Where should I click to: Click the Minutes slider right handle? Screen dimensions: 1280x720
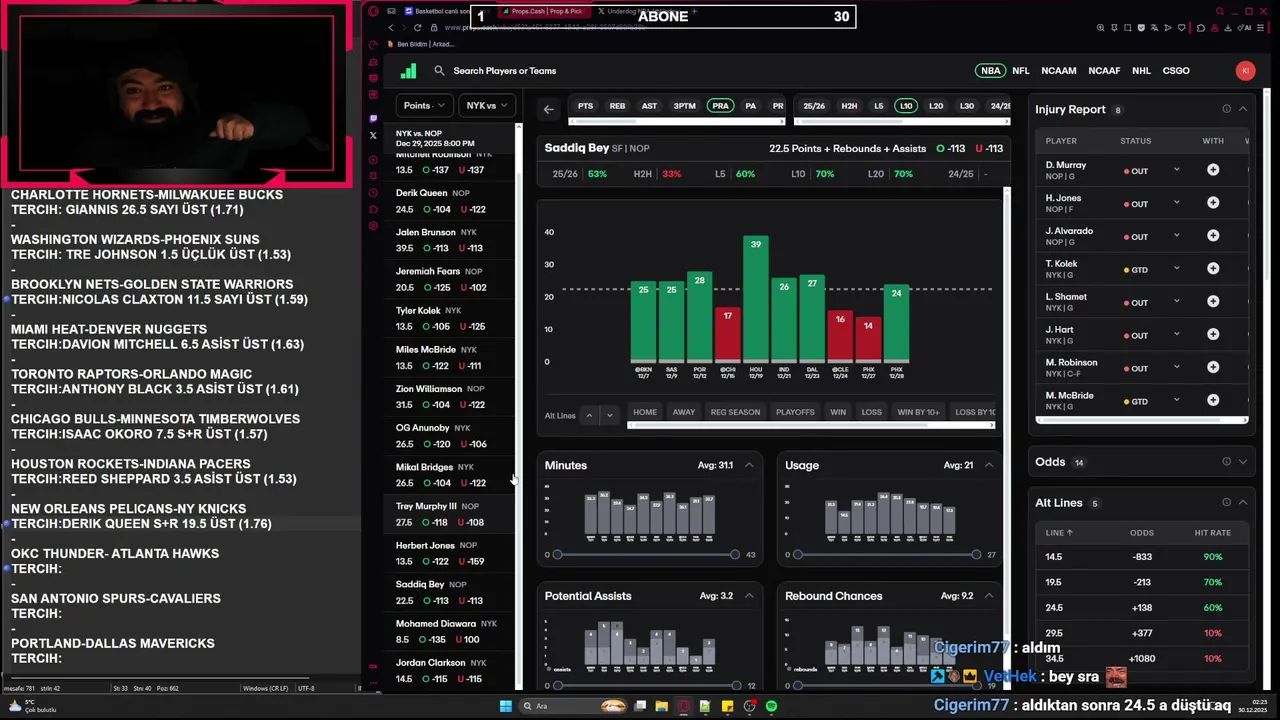pos(735,554)
